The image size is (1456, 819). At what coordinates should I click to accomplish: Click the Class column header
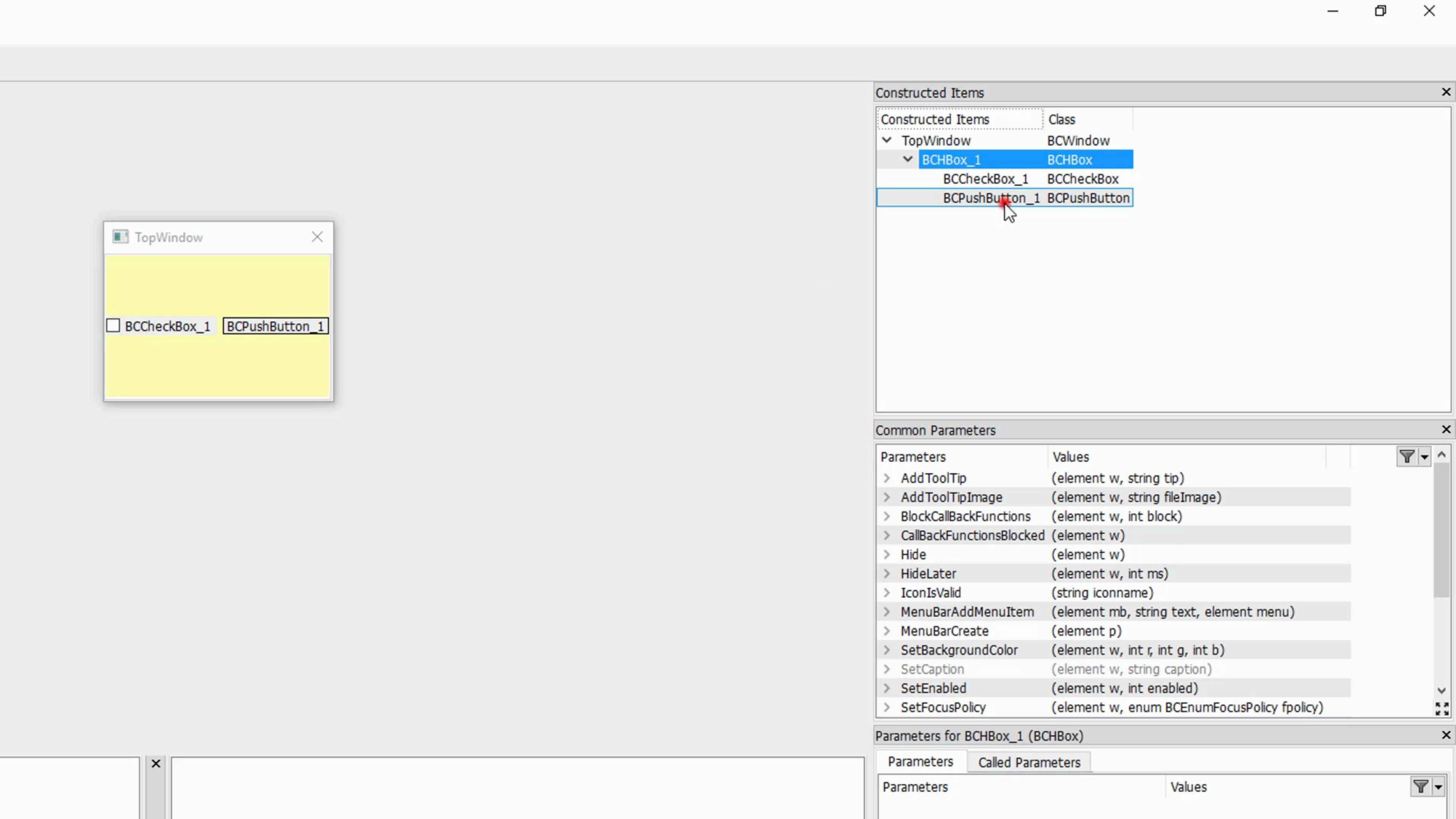pyautogui.click(x=1062, y=120)
